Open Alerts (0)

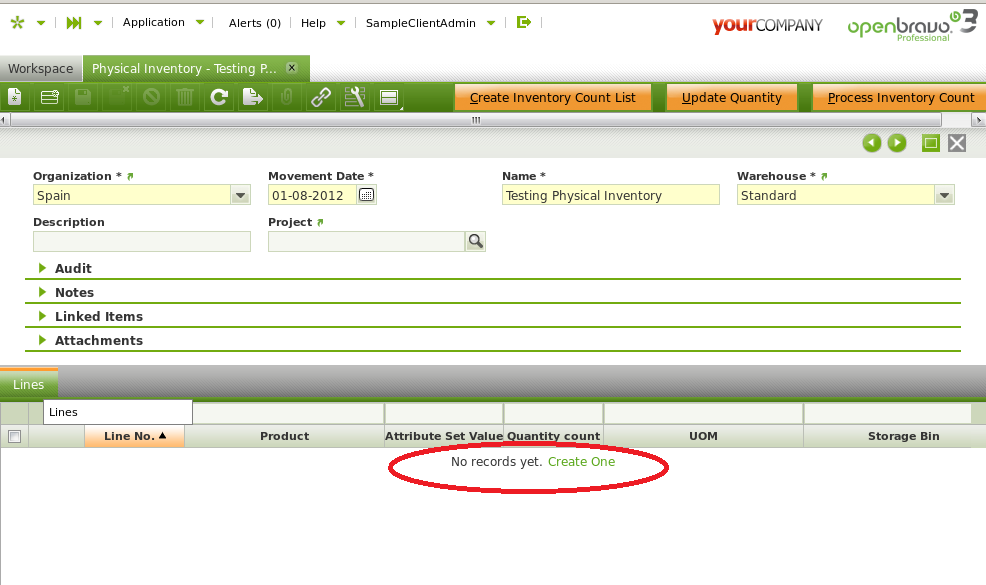point(255,23)
